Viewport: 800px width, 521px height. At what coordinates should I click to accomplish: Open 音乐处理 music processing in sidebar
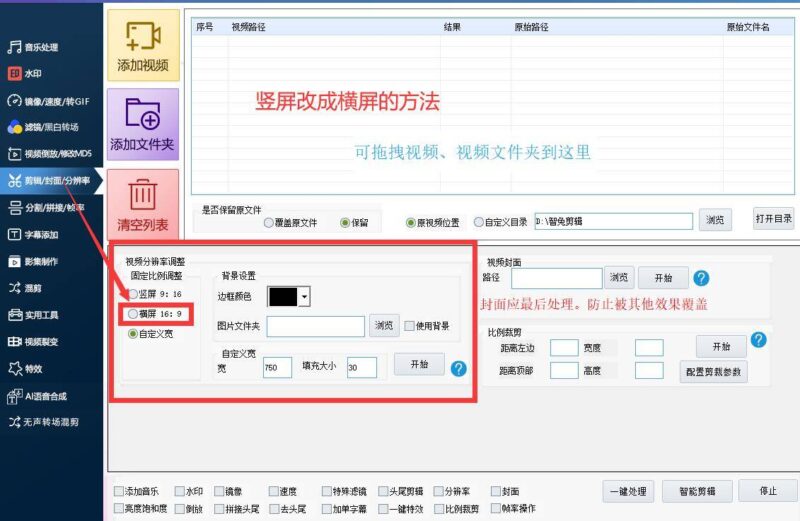pos(33,47)
